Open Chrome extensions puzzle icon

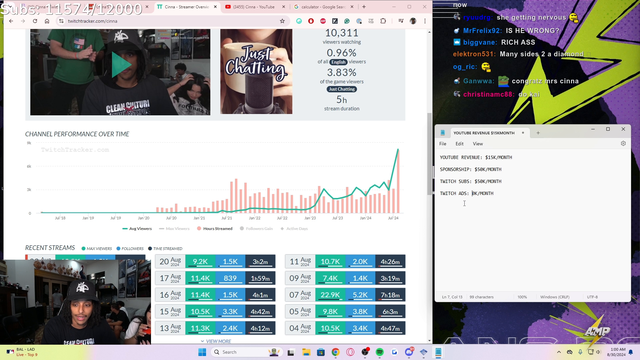[x=383, y=21]
